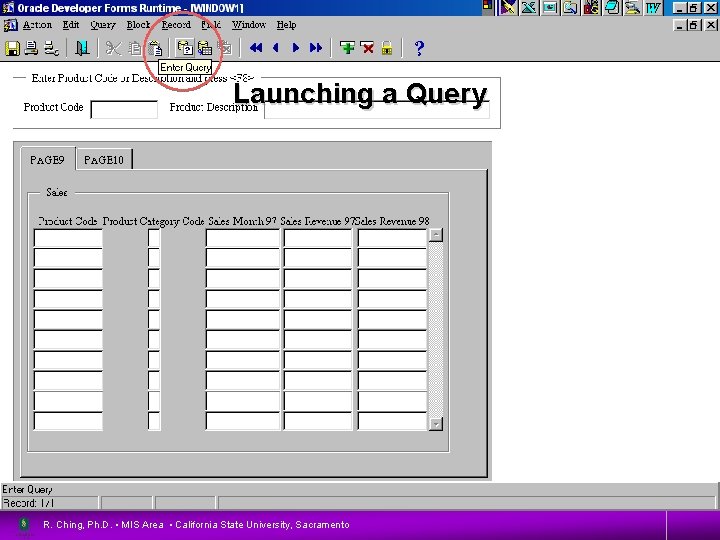Viewport: 720px width, 540px height.
Task: Open the Query menu
Action: point(103,25)
